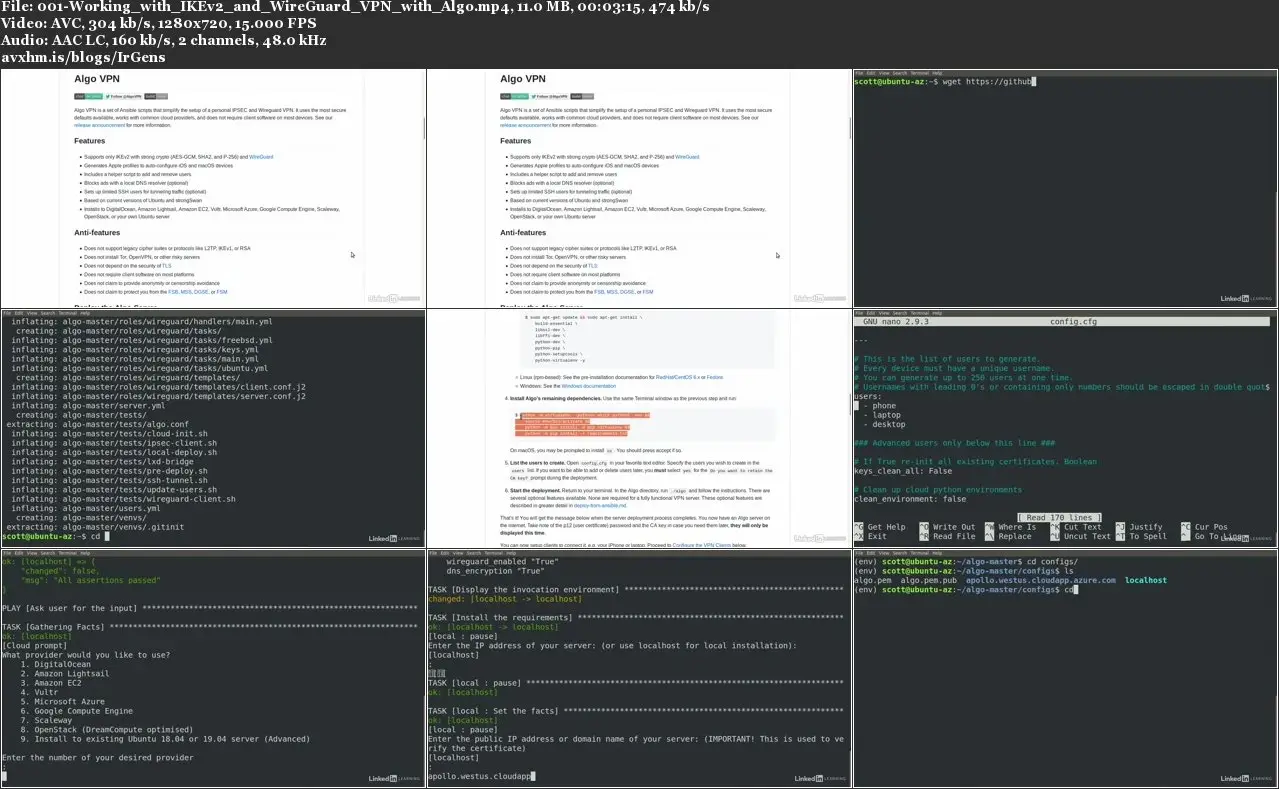Select provider option 5. Microsoft Azure
The image size is (1279, 789).
tap(62, 702)
